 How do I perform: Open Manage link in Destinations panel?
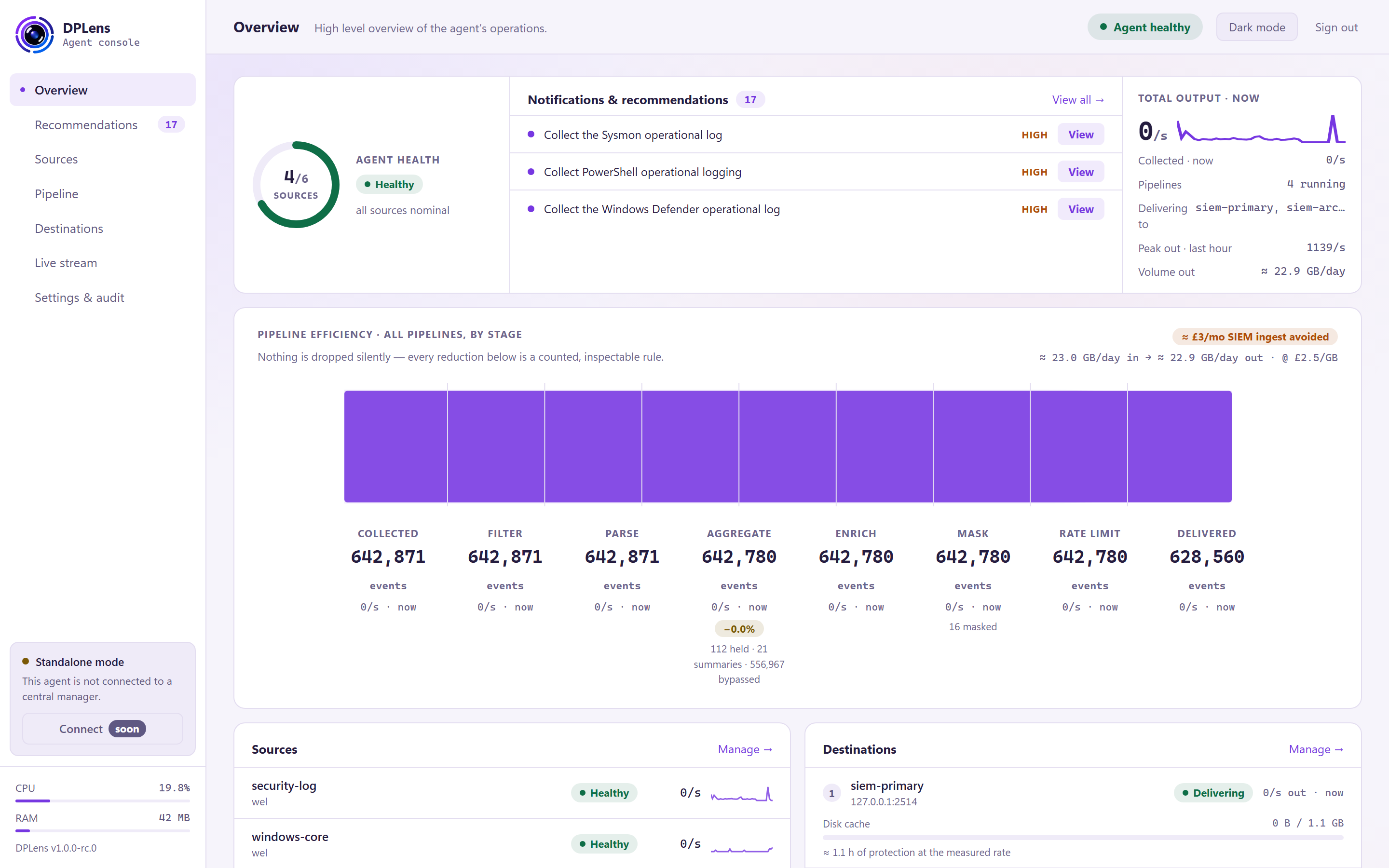click(x=1316, y=749)
